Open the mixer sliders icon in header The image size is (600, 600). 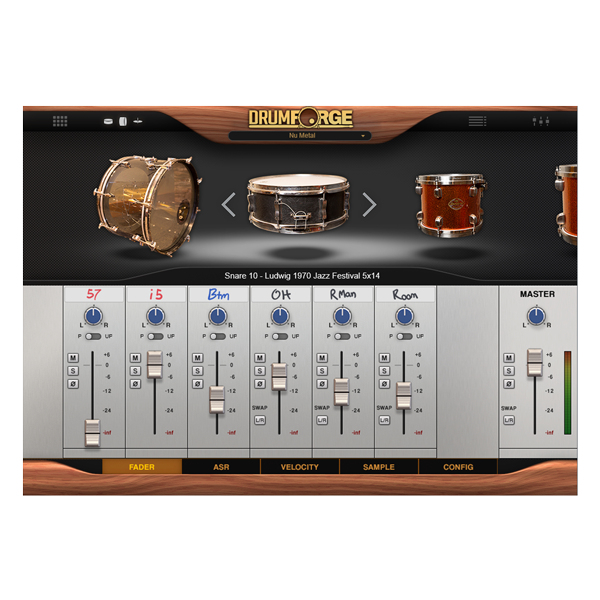[x=541, y=121]
